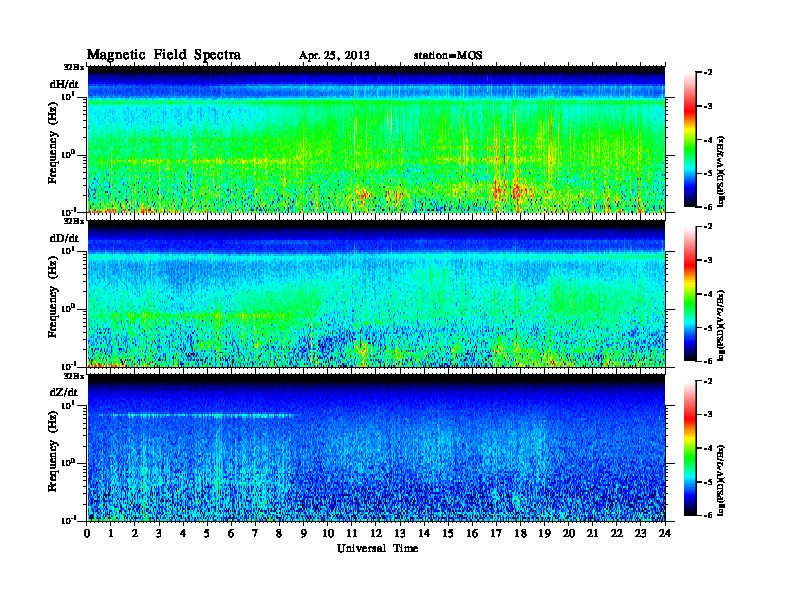Viewport: 792px width, 612px height.
Task: Click the 'Magnetic Field Spectra' title
Action: coord(164,55)
